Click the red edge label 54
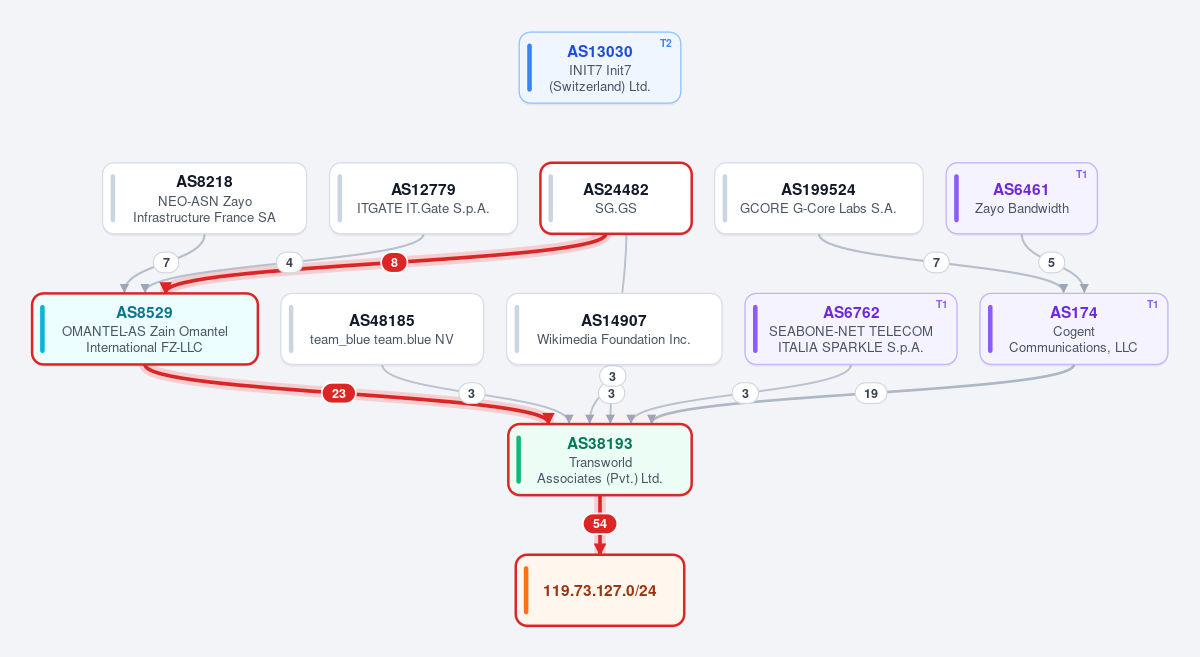Screen dimensions: 1200x657 coord(600,523)
